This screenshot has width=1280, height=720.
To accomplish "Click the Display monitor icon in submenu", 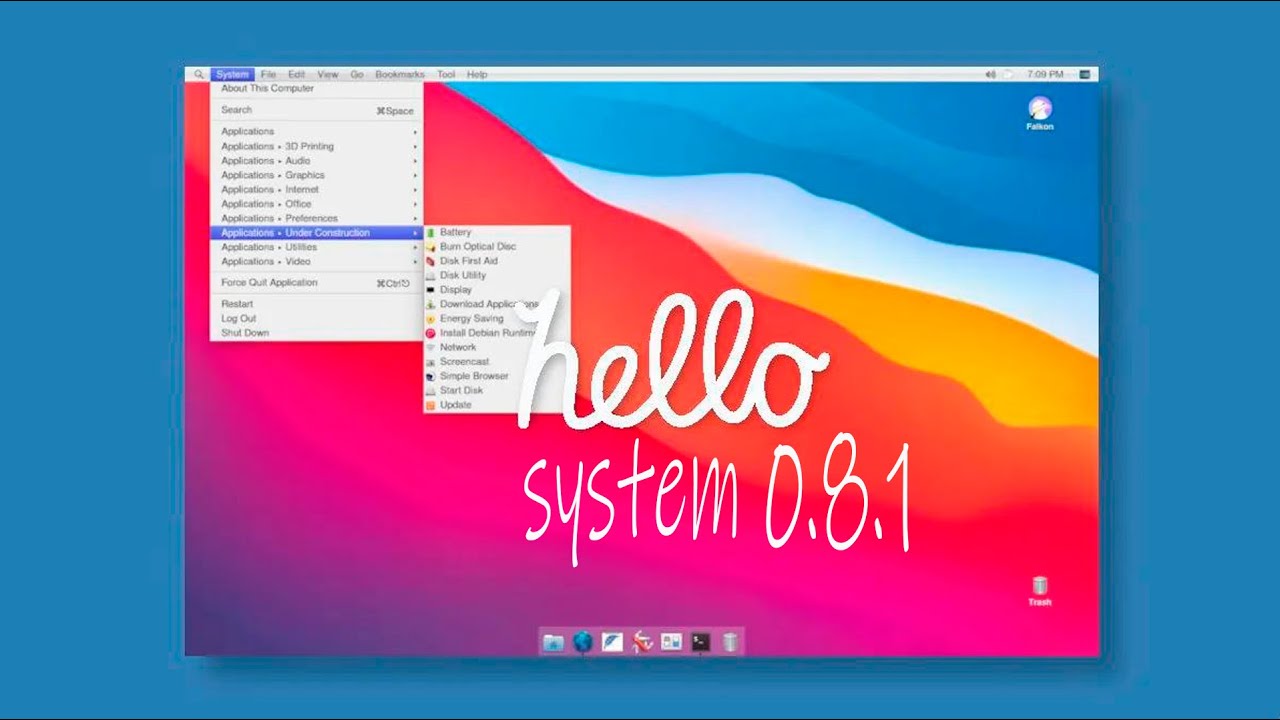I will point(431,290).
